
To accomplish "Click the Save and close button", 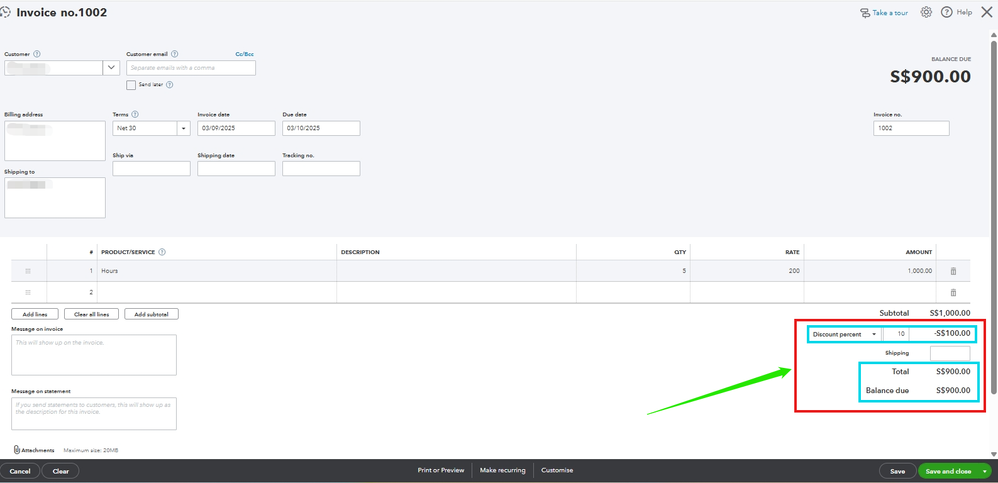I will (x=948, y=471).
